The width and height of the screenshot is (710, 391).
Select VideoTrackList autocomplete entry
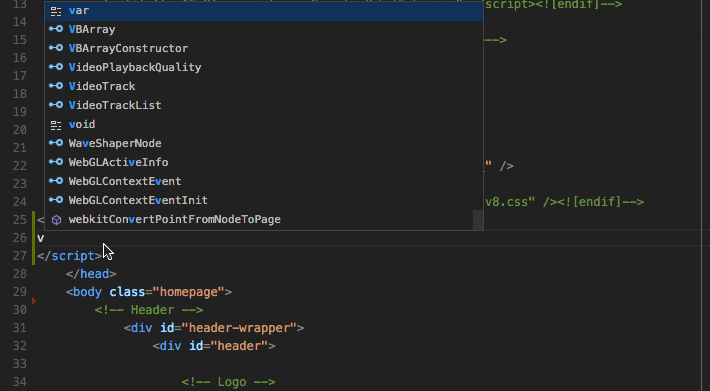pyautogui.click(x=264, y=105)
